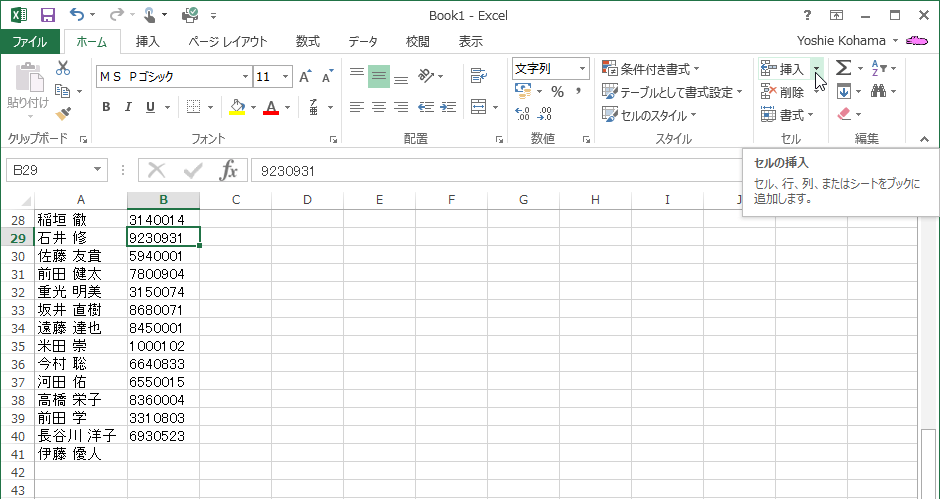The width and height of the screenshot is (940, 499).
Task: Click the insert function fx icon
Action: pyautogui.click(x=228, y=170)
